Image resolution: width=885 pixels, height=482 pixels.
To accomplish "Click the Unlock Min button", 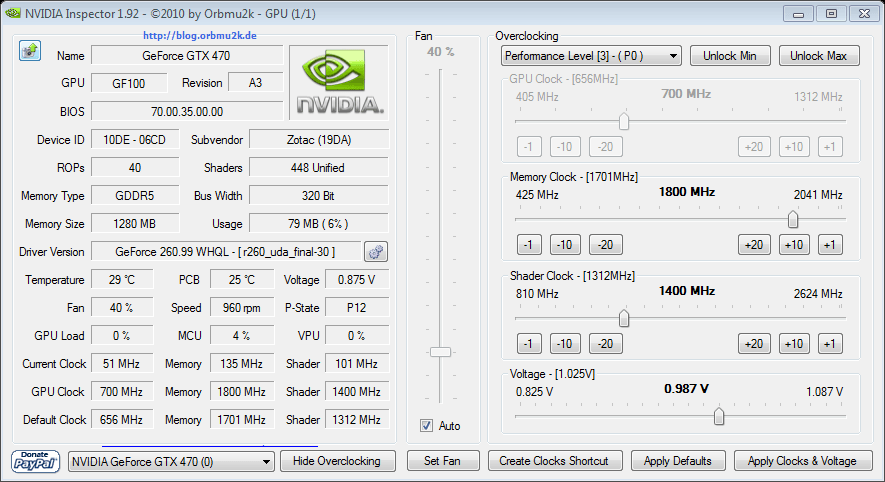I will 730,56.
